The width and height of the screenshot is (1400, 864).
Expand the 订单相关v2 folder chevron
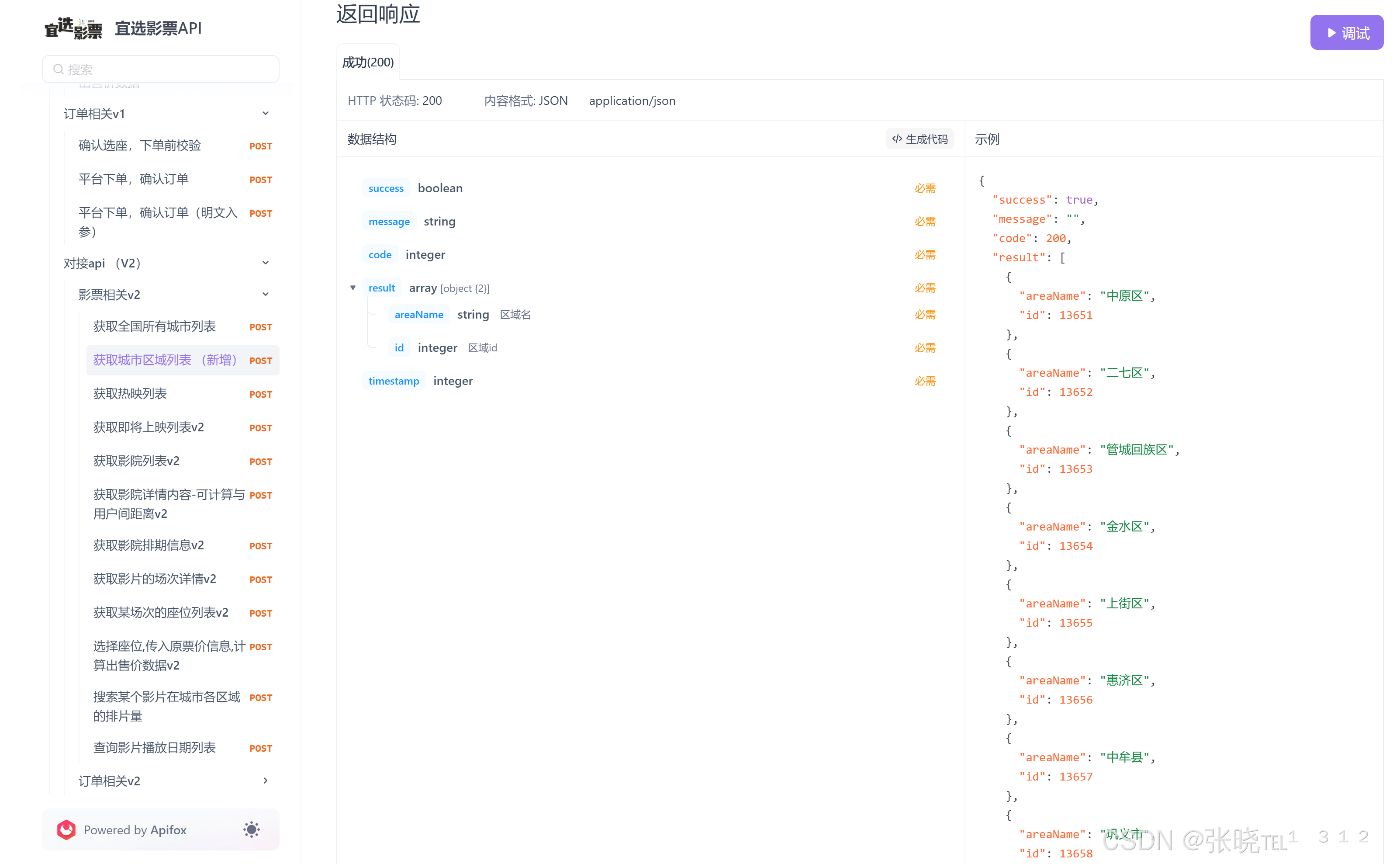click(266, 781)
